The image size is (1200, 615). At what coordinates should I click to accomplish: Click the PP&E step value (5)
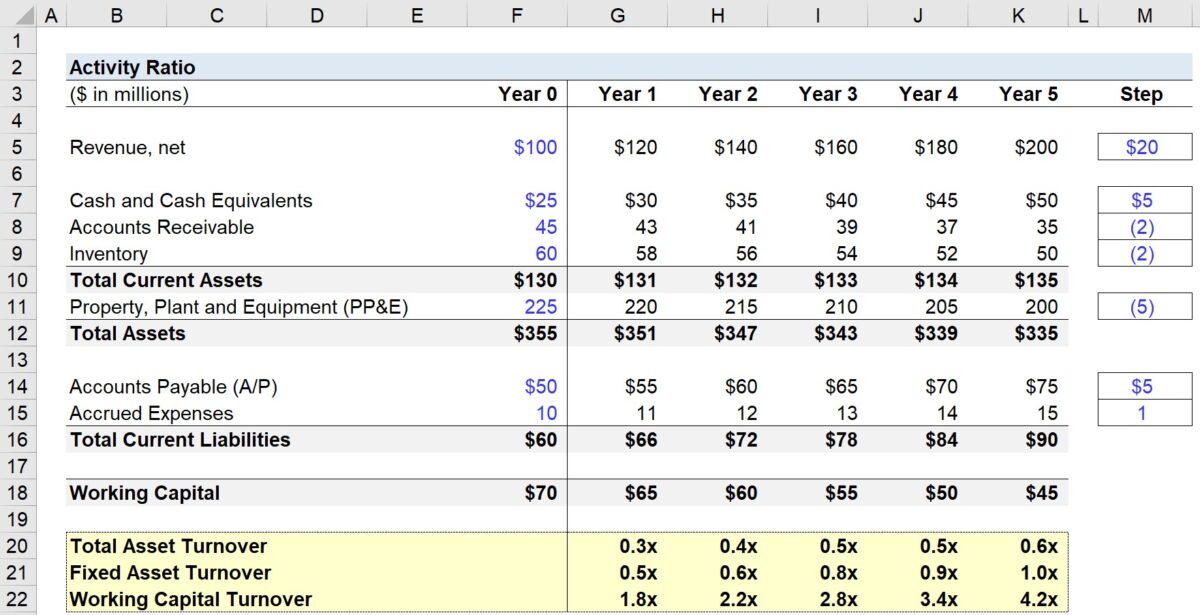pos(1143,306)
